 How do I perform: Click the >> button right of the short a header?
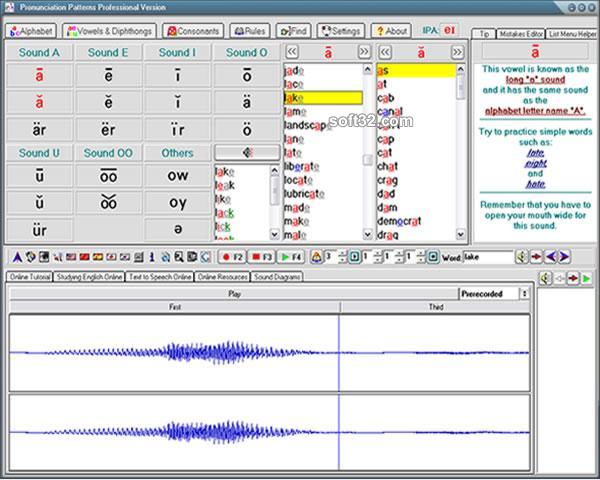coord(457,52)
